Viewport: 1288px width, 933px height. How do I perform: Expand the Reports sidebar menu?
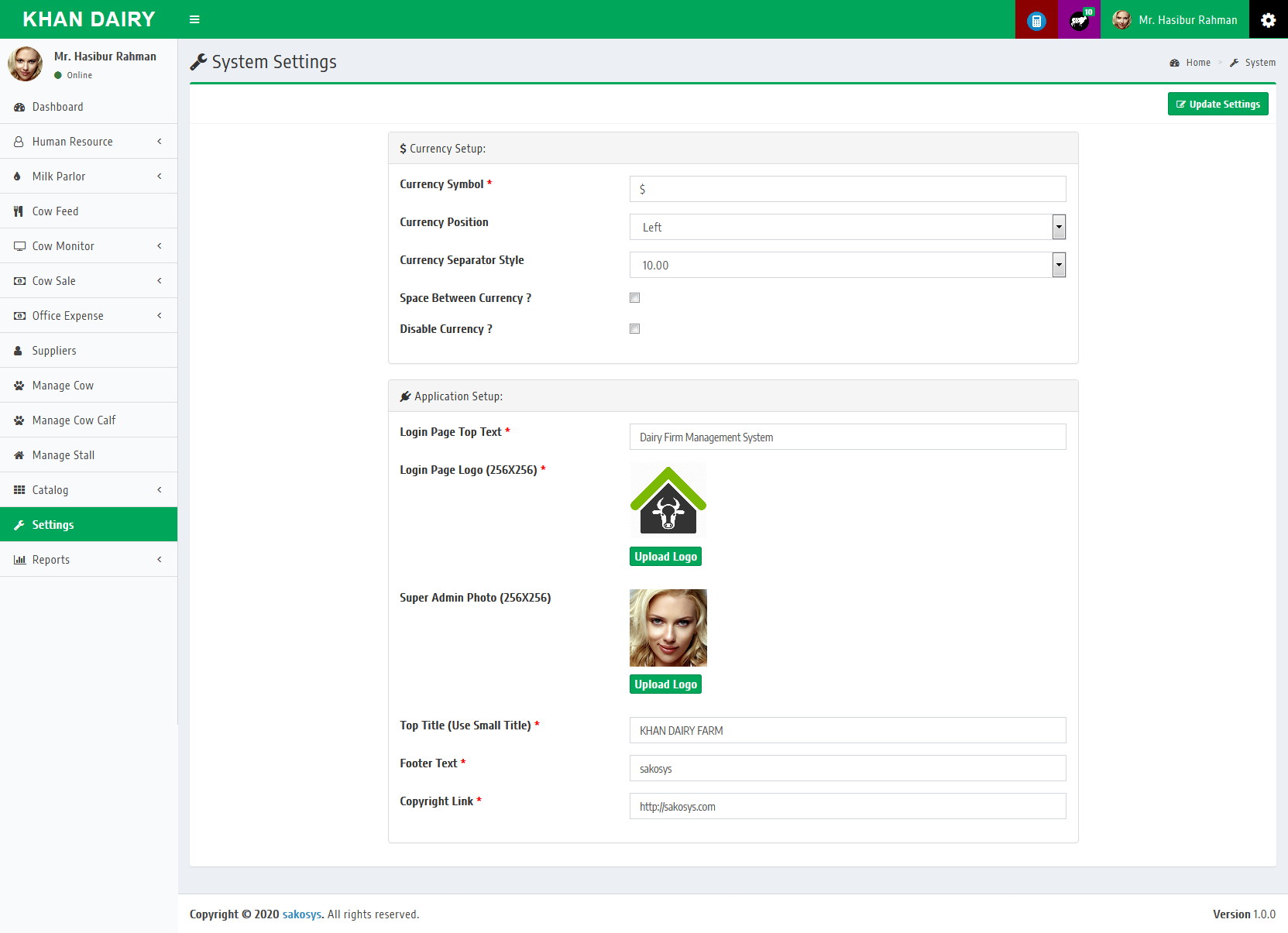[x=88, y=560]
